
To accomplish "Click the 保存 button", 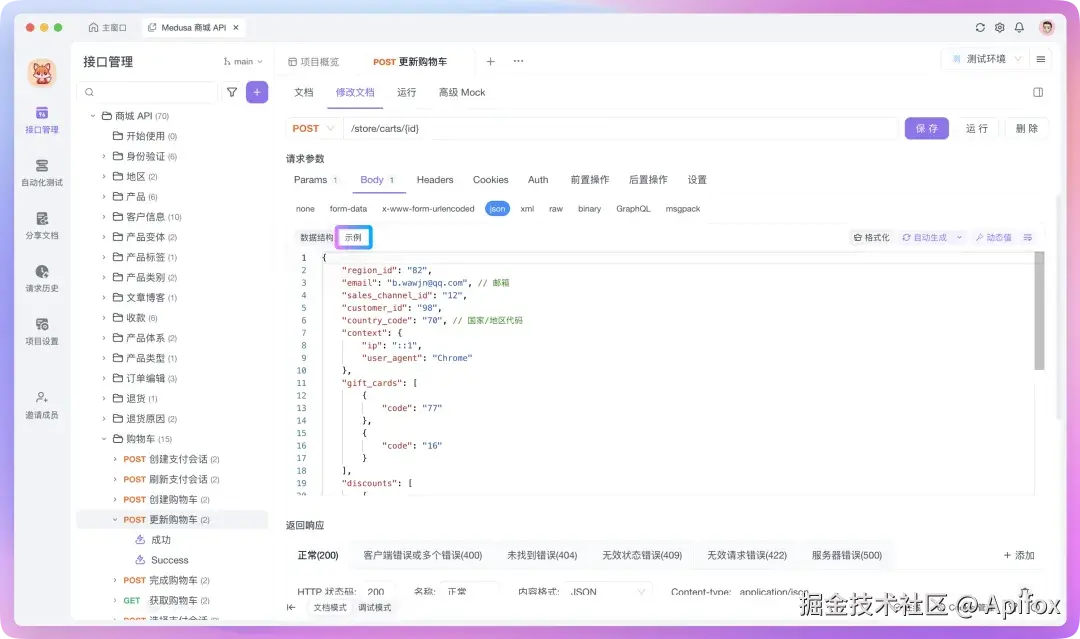I will [x=926, y=128].
